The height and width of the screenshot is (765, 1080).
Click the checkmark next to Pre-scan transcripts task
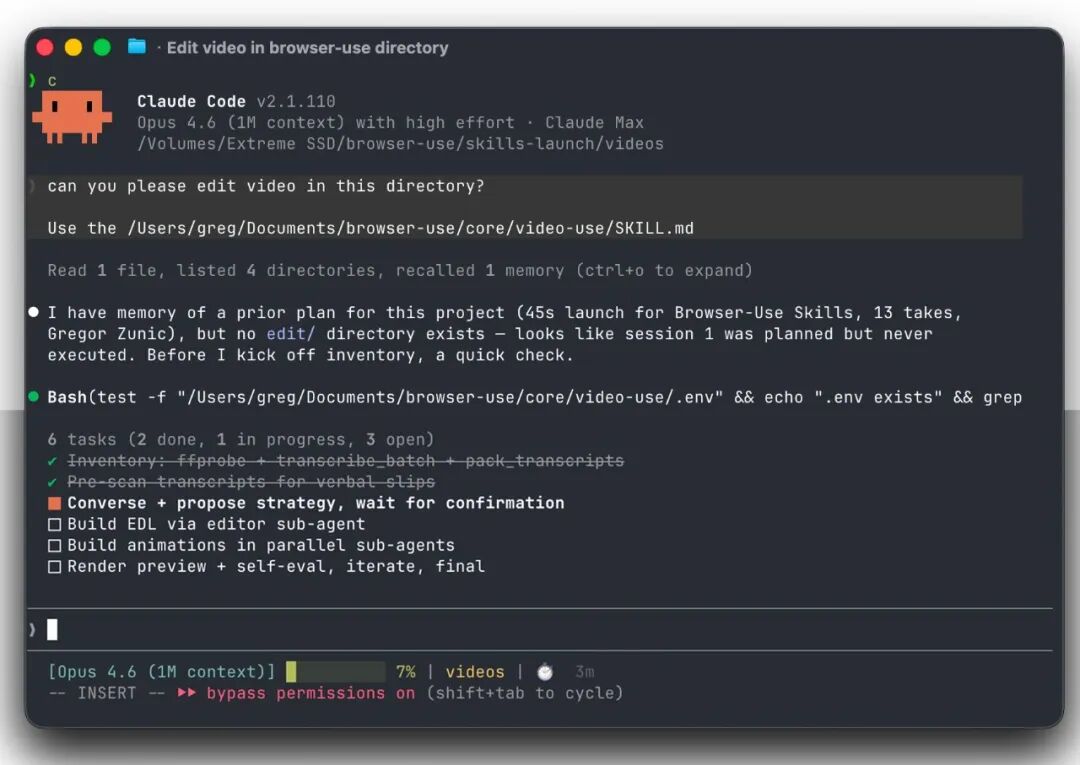tap(52, 482)
